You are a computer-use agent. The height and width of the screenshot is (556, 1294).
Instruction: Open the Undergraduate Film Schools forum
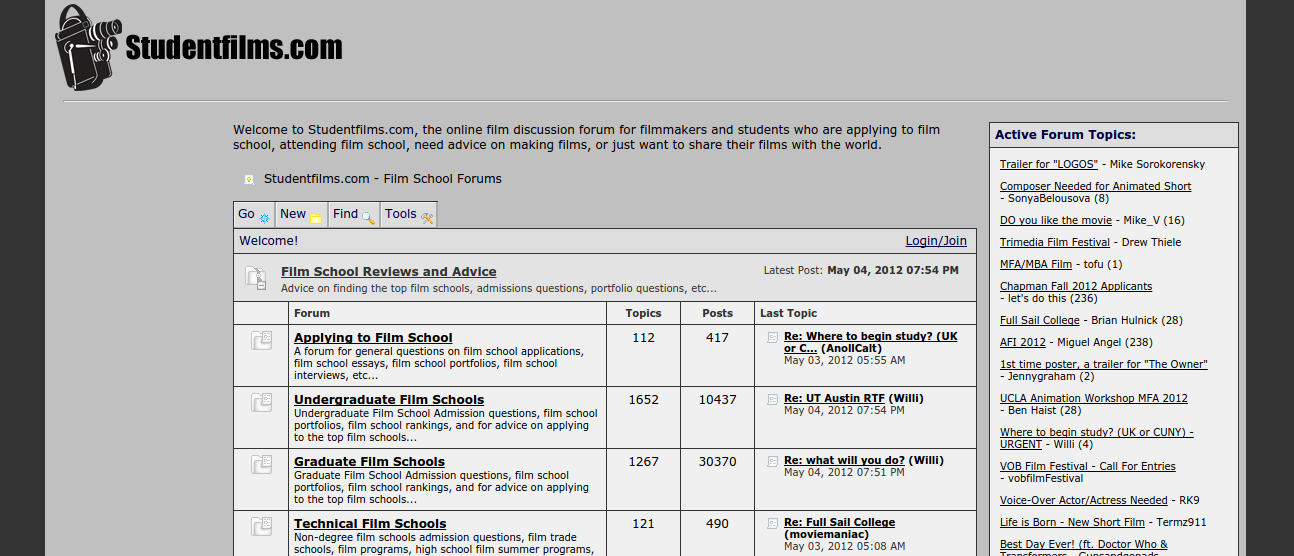click(x=389, y=400)
